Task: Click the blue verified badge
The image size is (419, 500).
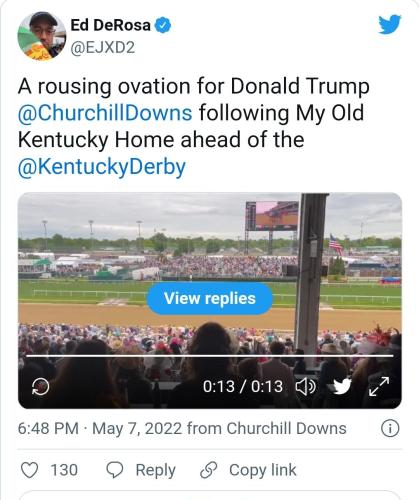Action: (163, 25)
